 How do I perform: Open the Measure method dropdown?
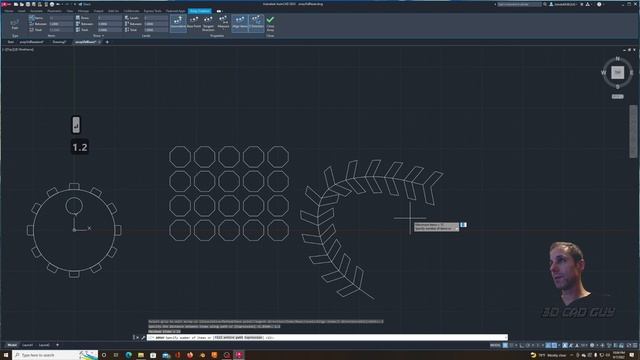point(223,22)
